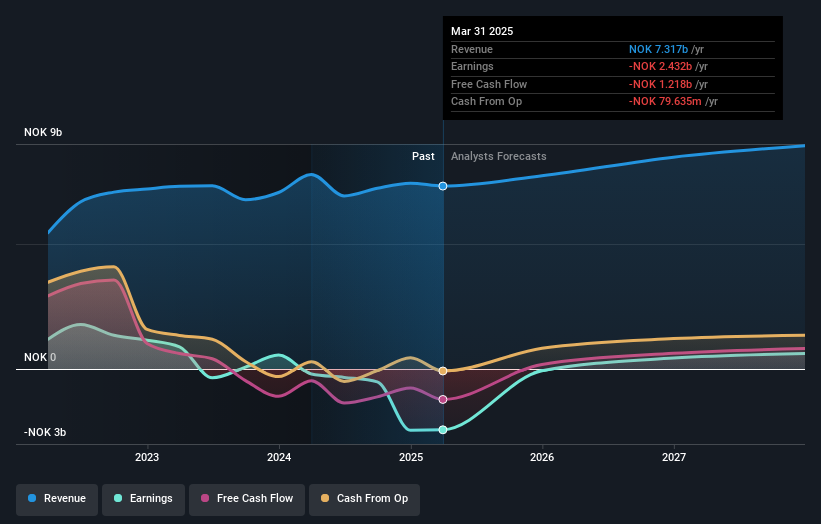Click the Free Cash Flow label in tooltip
The height and width of the screenshot is (524, 821).
click(x=489, y=84)
